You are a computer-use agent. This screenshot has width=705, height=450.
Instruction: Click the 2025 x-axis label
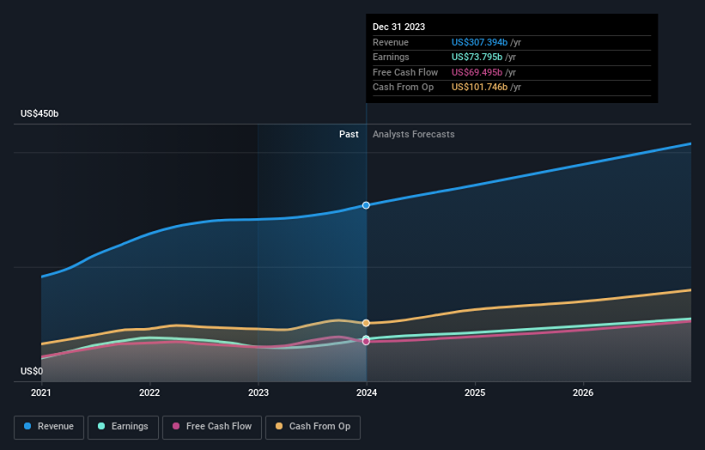pyautogui.click(x=475, y=393)
